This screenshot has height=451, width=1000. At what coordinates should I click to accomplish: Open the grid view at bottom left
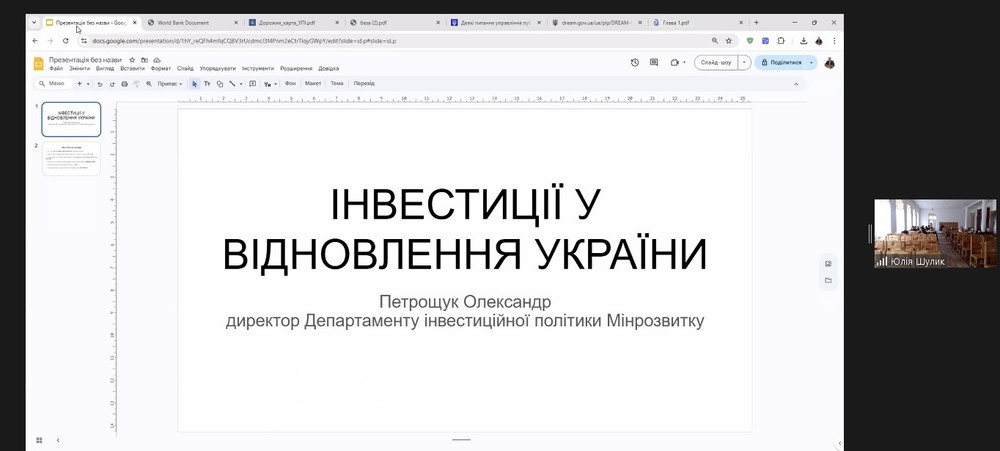(x=39, y=440)
